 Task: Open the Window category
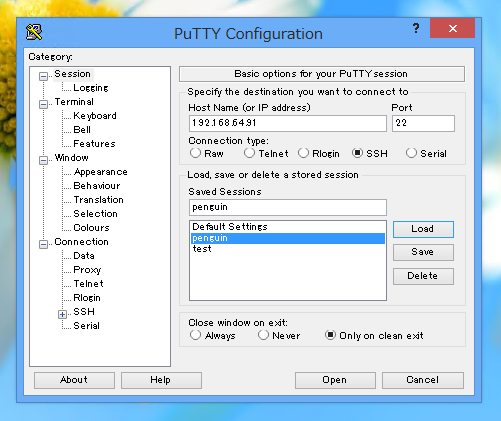[x=72, y=158]
